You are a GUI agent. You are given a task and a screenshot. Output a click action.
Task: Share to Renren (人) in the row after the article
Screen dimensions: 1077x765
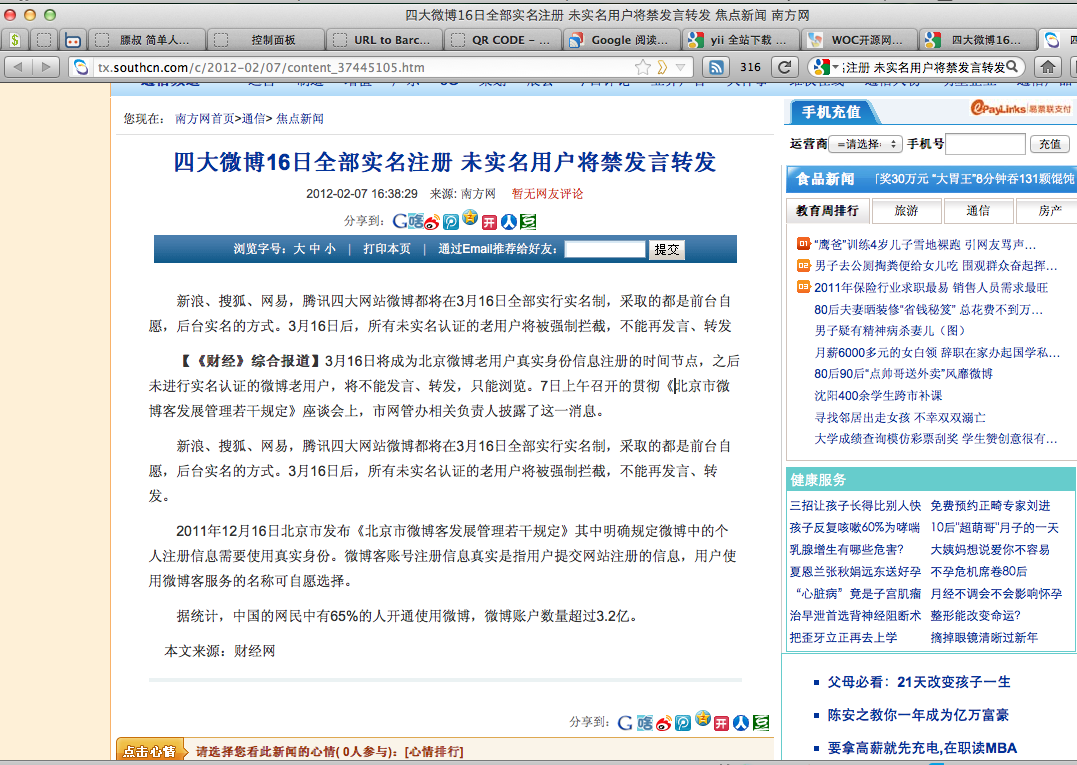point(740,723)
